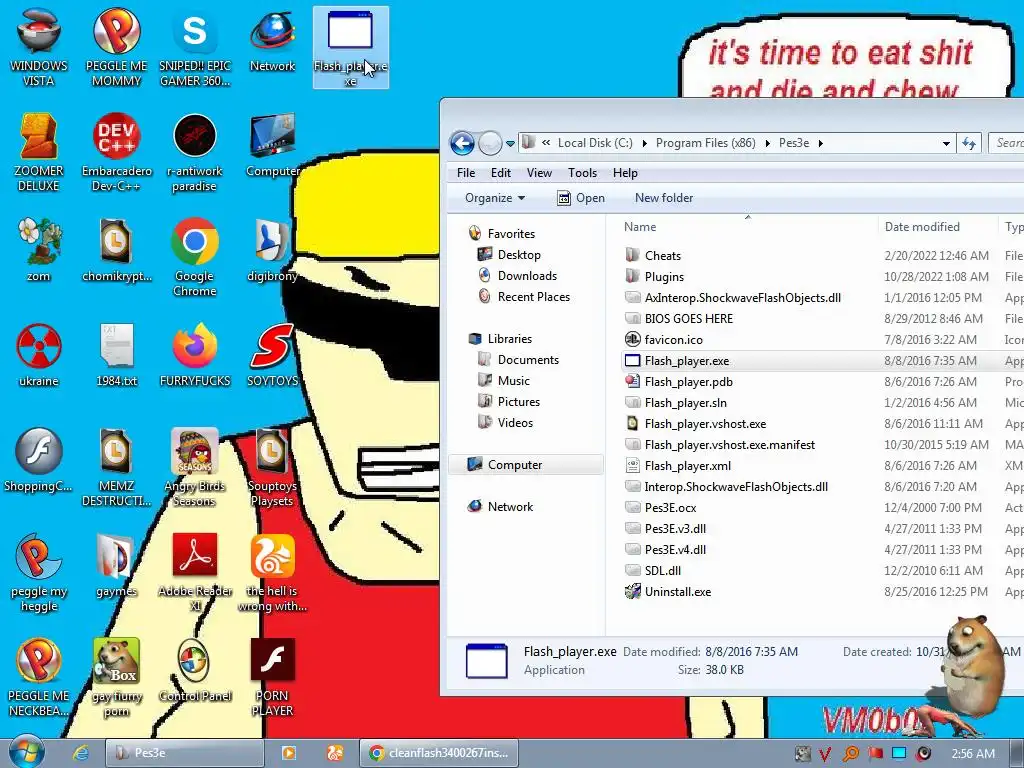Viewport: 1024px width, 768px height.
Task: Click the chomikrypt... desktop icon
Action: point(116,249)
